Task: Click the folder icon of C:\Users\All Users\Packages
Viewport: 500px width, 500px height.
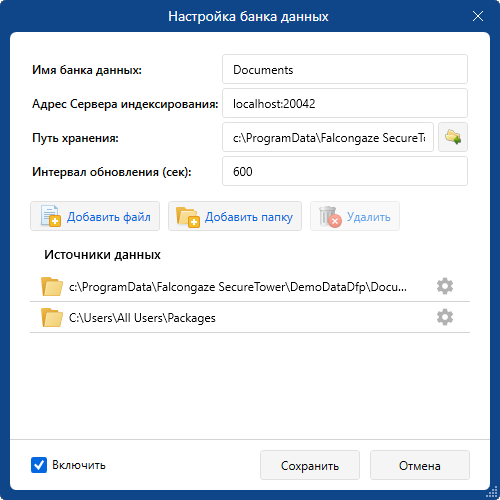Action: [x=52, y=317]
